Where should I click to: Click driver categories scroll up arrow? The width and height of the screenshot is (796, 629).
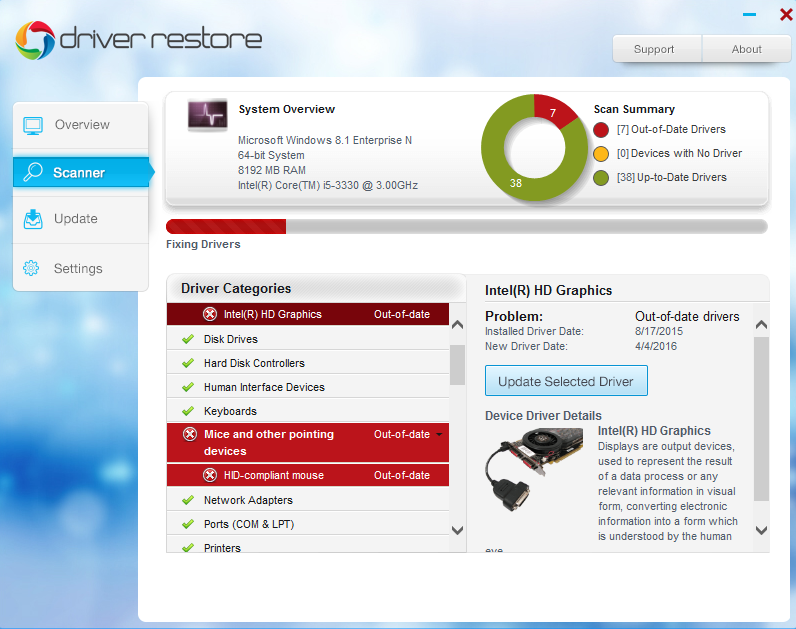(x=457, y=324)
